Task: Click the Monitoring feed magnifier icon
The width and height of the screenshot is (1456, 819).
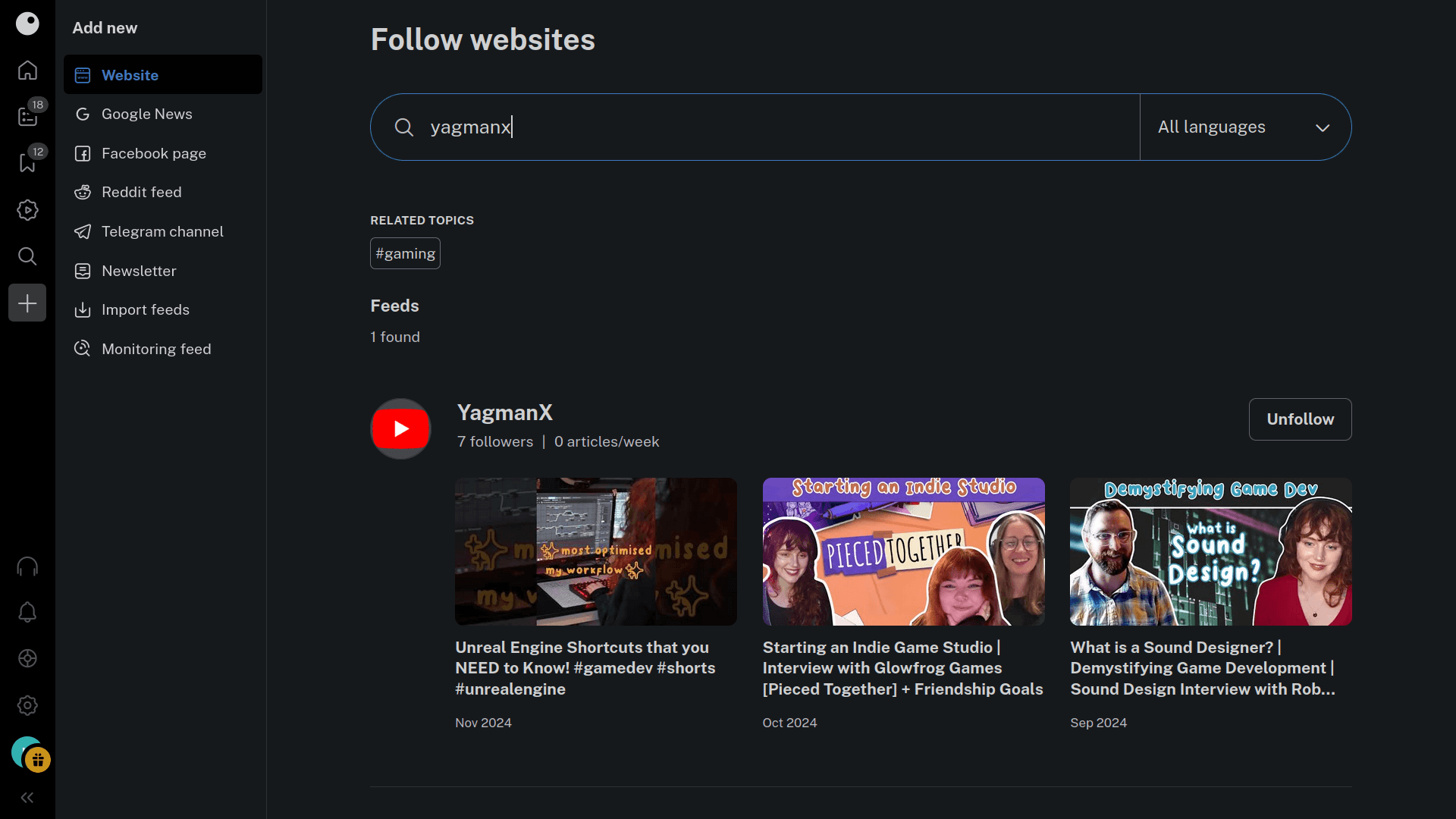Action: click(83, 349)
